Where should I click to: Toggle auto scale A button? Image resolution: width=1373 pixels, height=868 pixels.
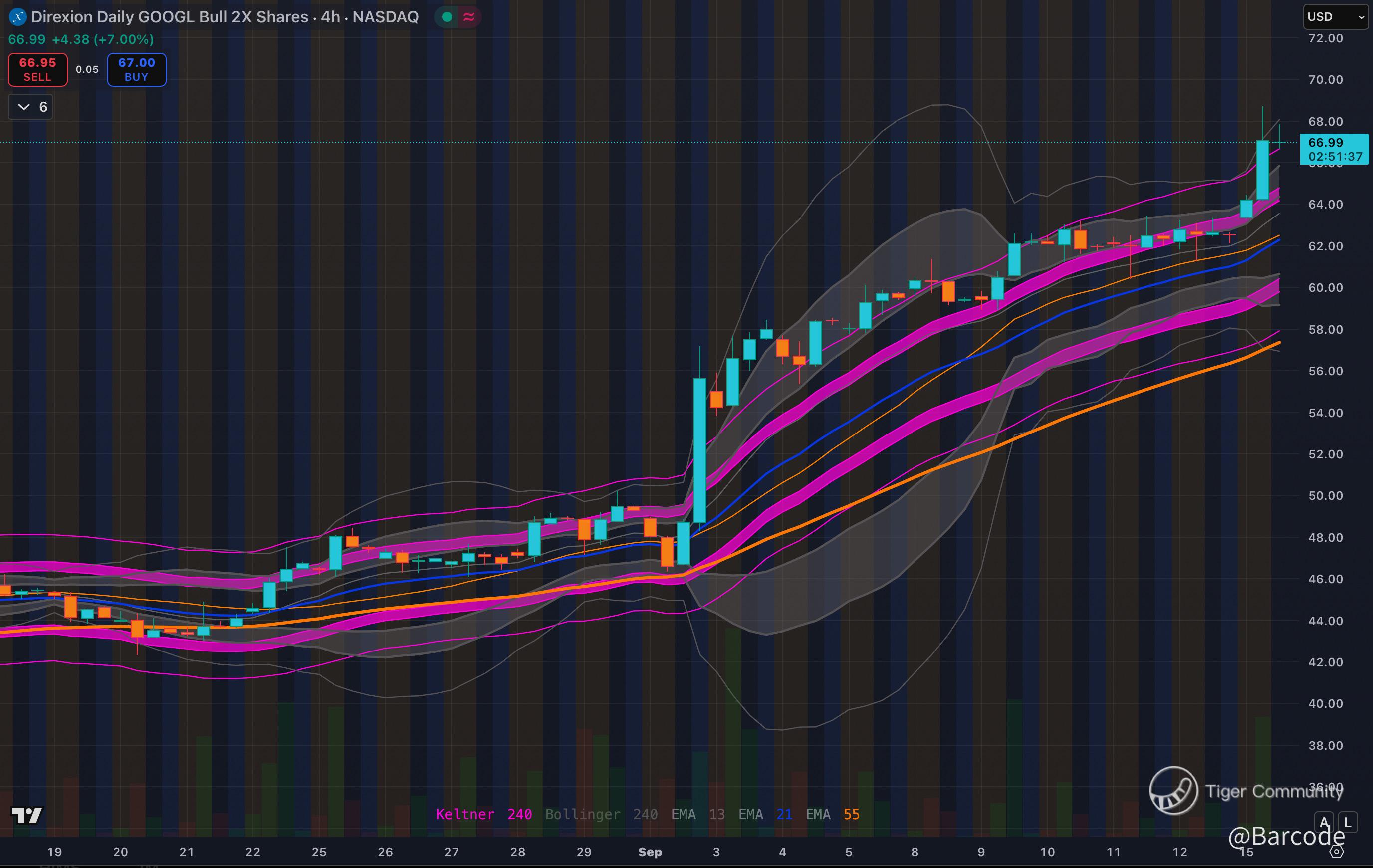pyautogui.click(x=1324, y=823)
